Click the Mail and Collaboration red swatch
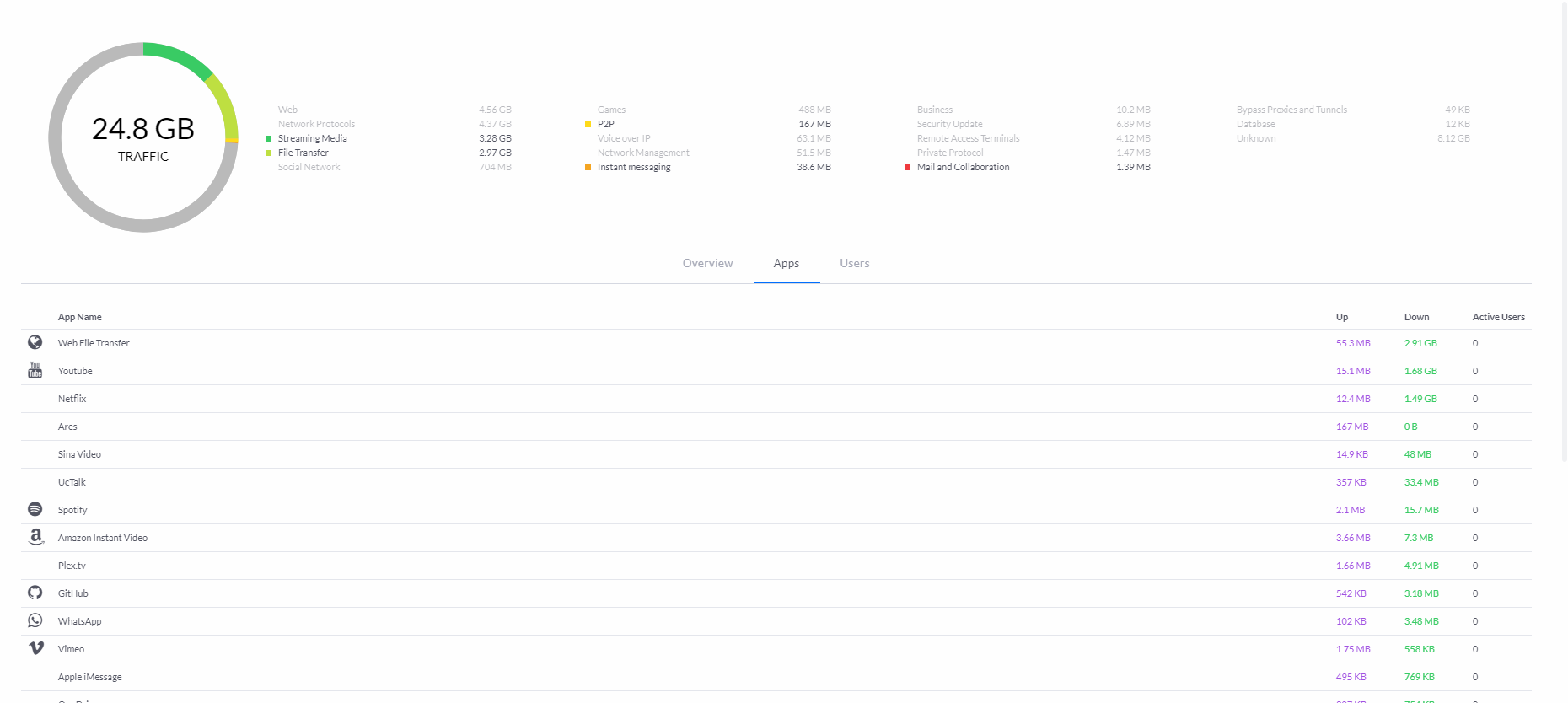Image resolution: width=1568 pixels, height=703 pixels. coord(907,168)
